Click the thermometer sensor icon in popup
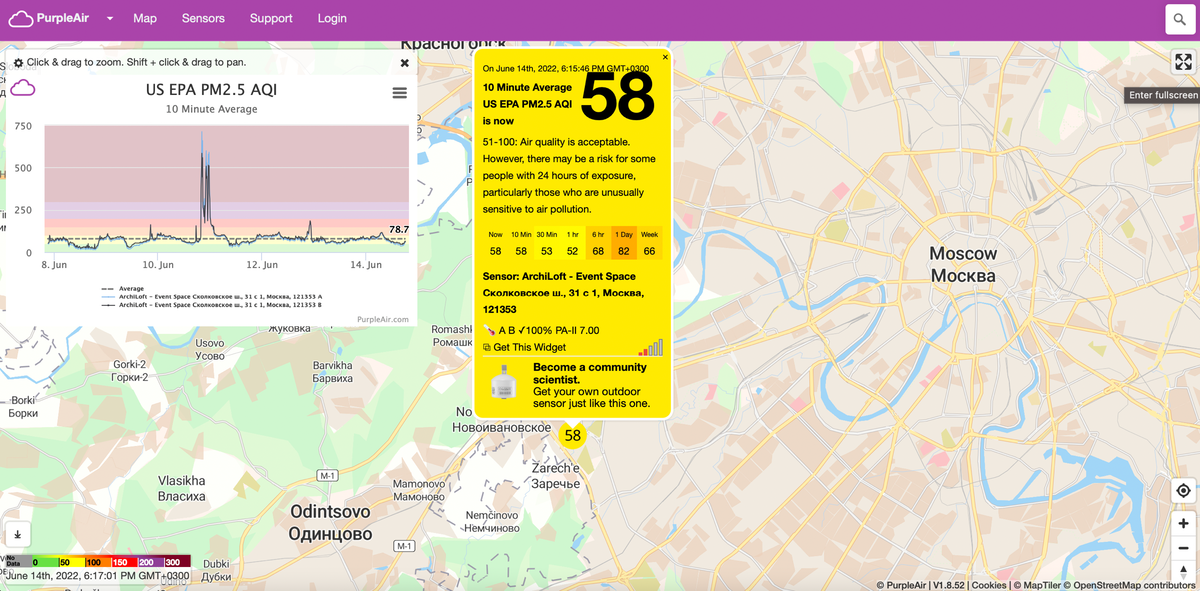Image resolution: width=1200 pixels, height=591 pixels. click(x=489, y=330)
